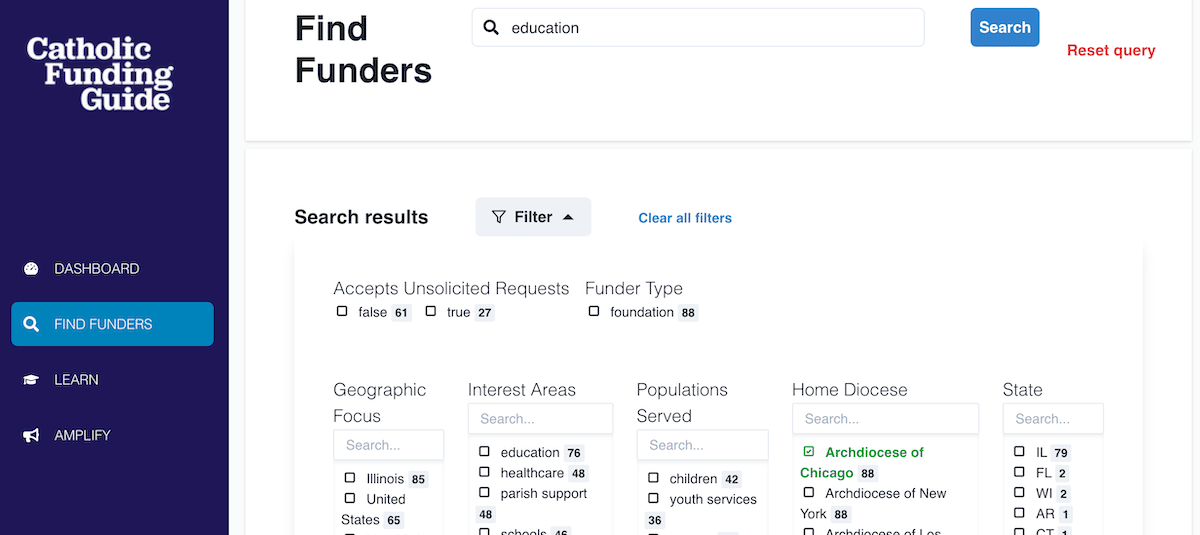1200x535 pixels.
Task: Enable the 'education' interest area checkbox
Action: point(484,452)
